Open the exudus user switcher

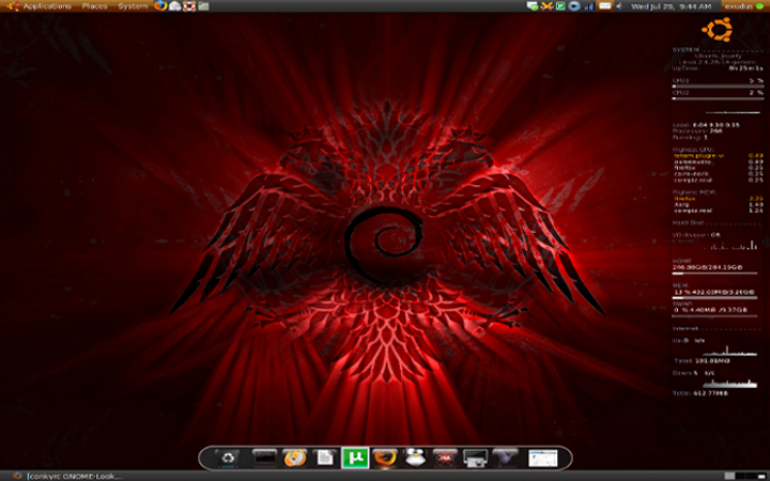click(744, 6)
